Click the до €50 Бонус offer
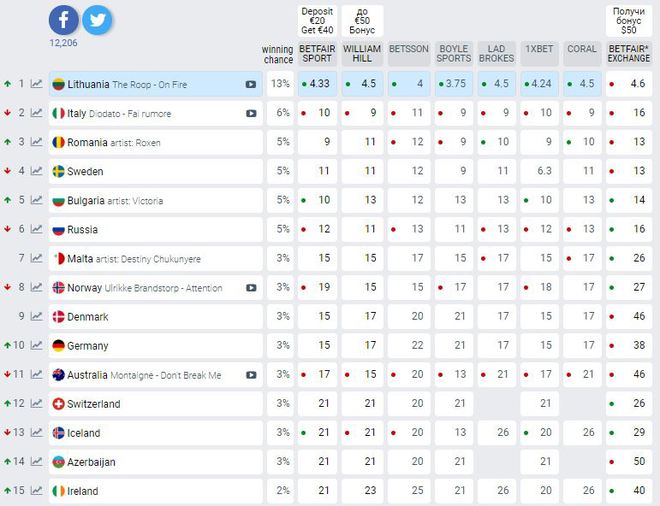The width and height of the screenshot is (660, 506). (362, 20)
